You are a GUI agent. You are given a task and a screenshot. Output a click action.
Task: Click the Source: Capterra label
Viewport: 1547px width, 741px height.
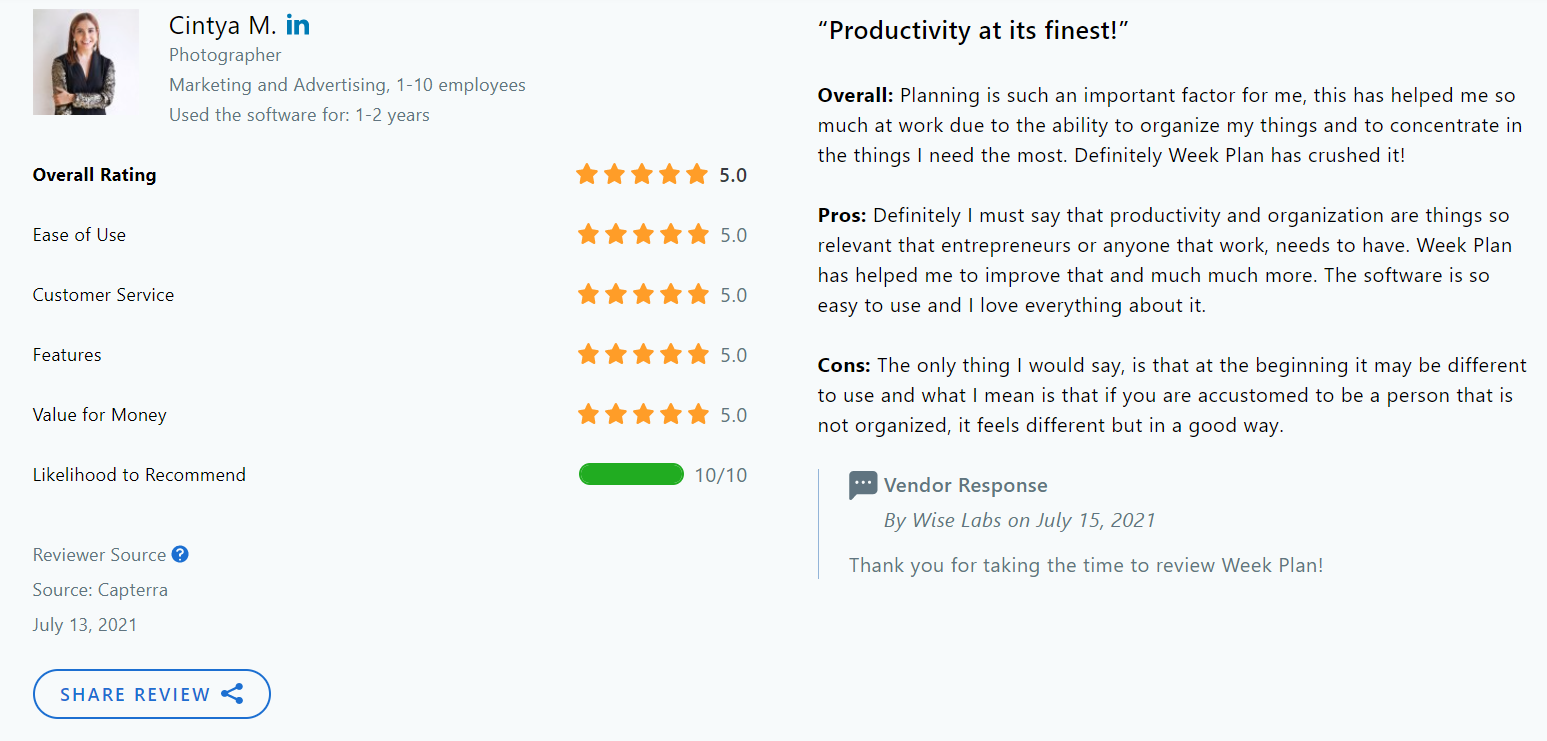[100, 589]
